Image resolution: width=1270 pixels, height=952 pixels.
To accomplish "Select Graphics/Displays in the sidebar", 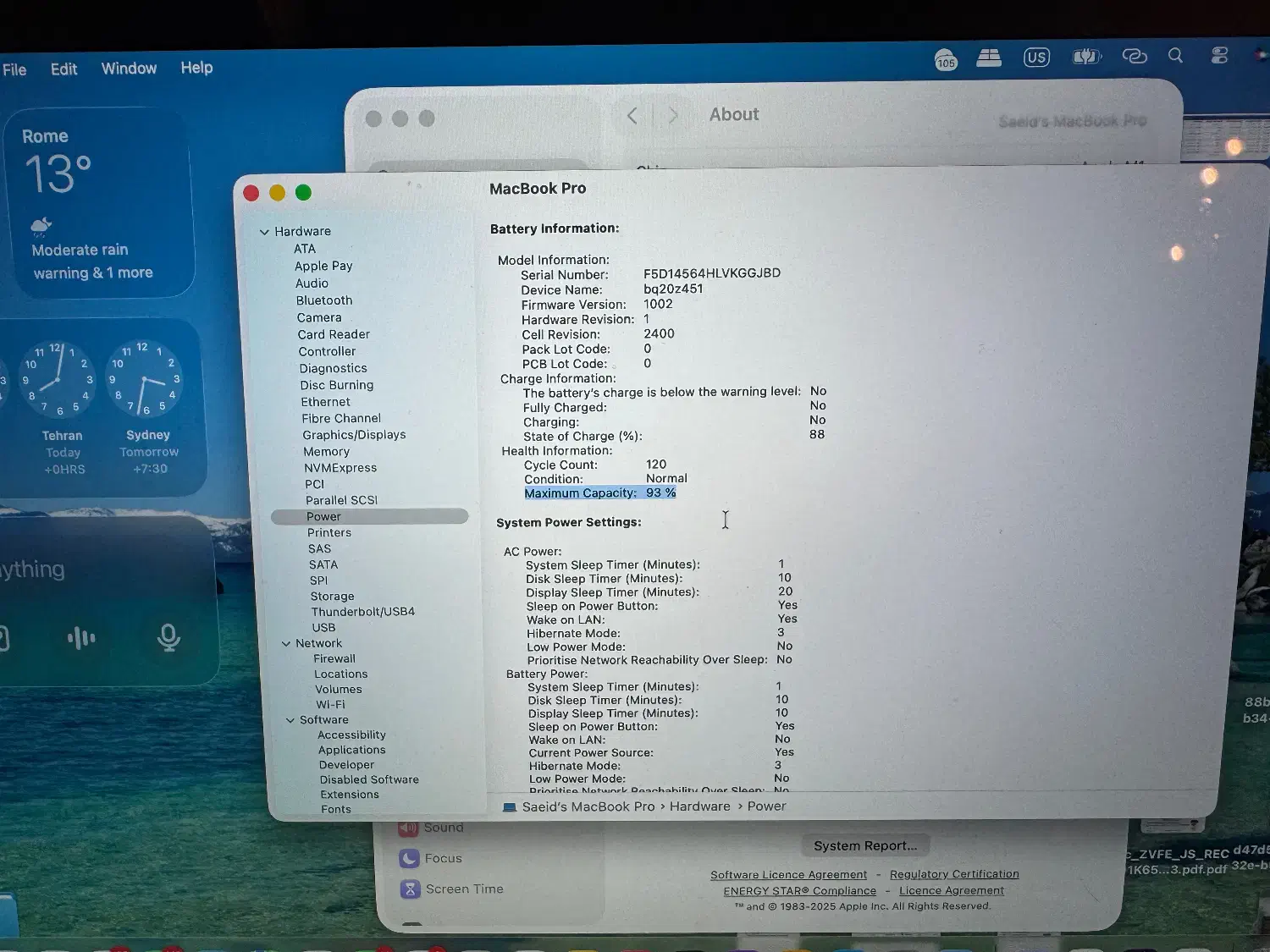I will point(354,434).
